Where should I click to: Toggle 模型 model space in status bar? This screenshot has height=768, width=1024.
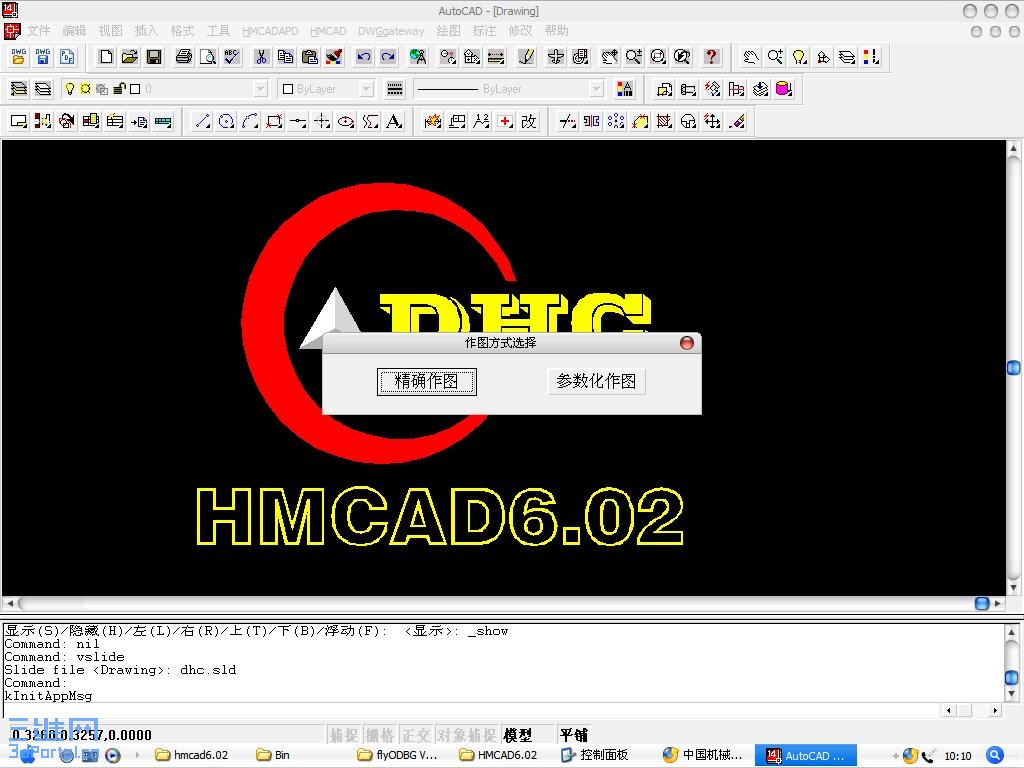(x=518, y=735)
